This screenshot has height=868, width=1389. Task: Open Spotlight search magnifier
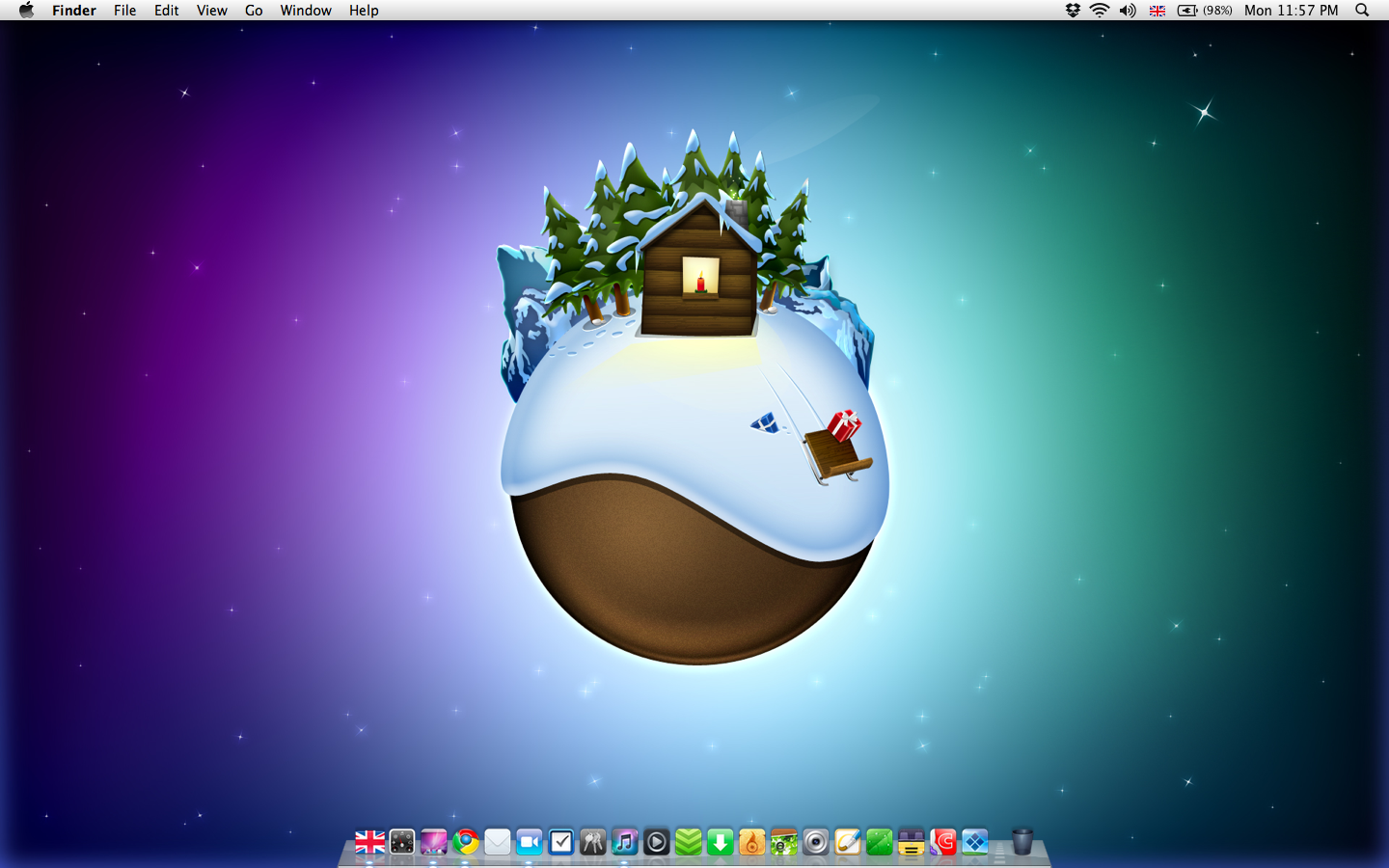point(1362,11)
